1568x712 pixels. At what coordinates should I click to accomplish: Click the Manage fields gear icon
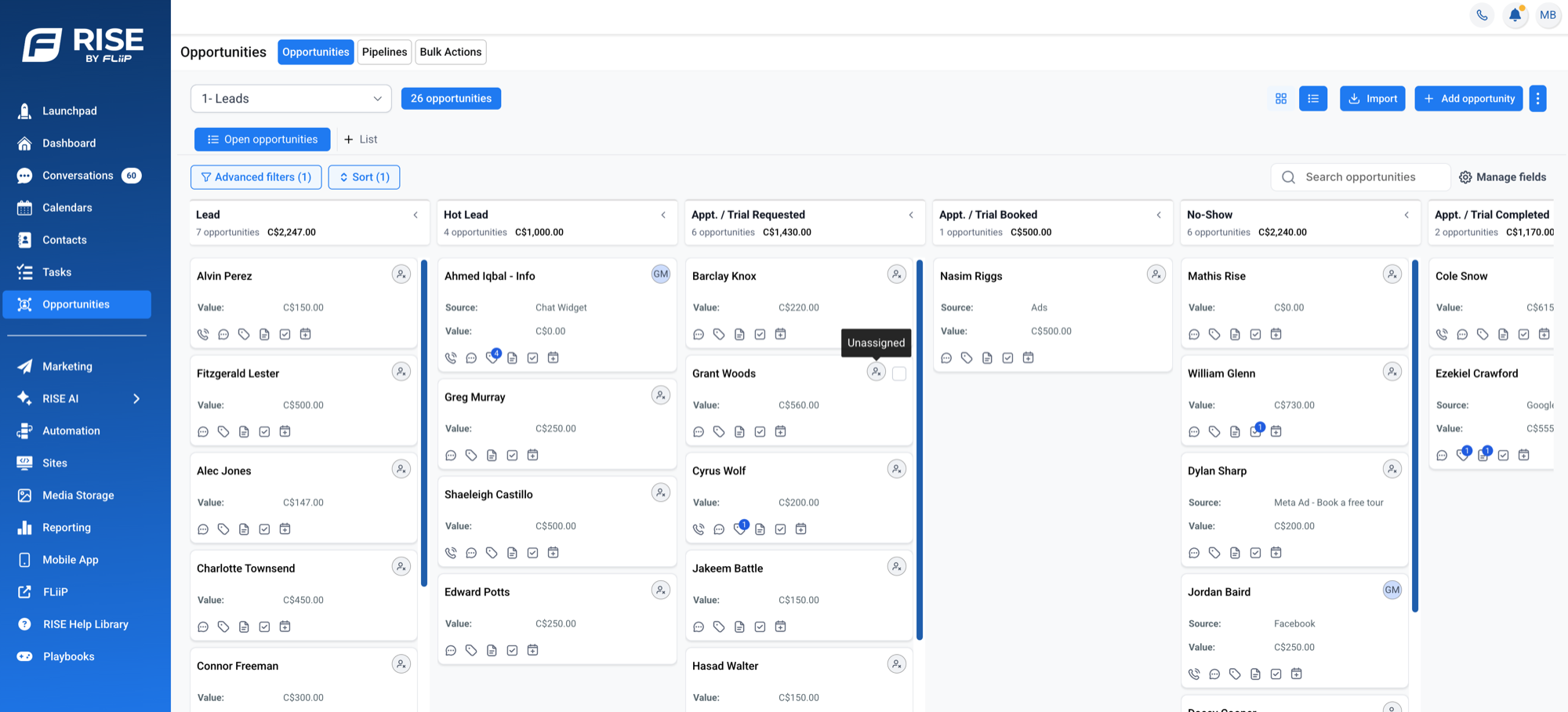pyautogui.click(x=1465, y=177)
